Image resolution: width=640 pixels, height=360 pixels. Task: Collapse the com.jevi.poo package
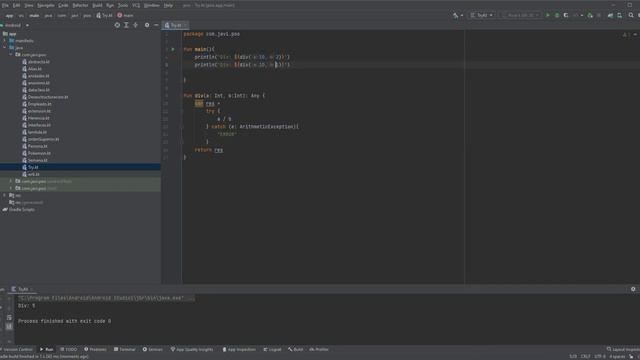point(11,55)
